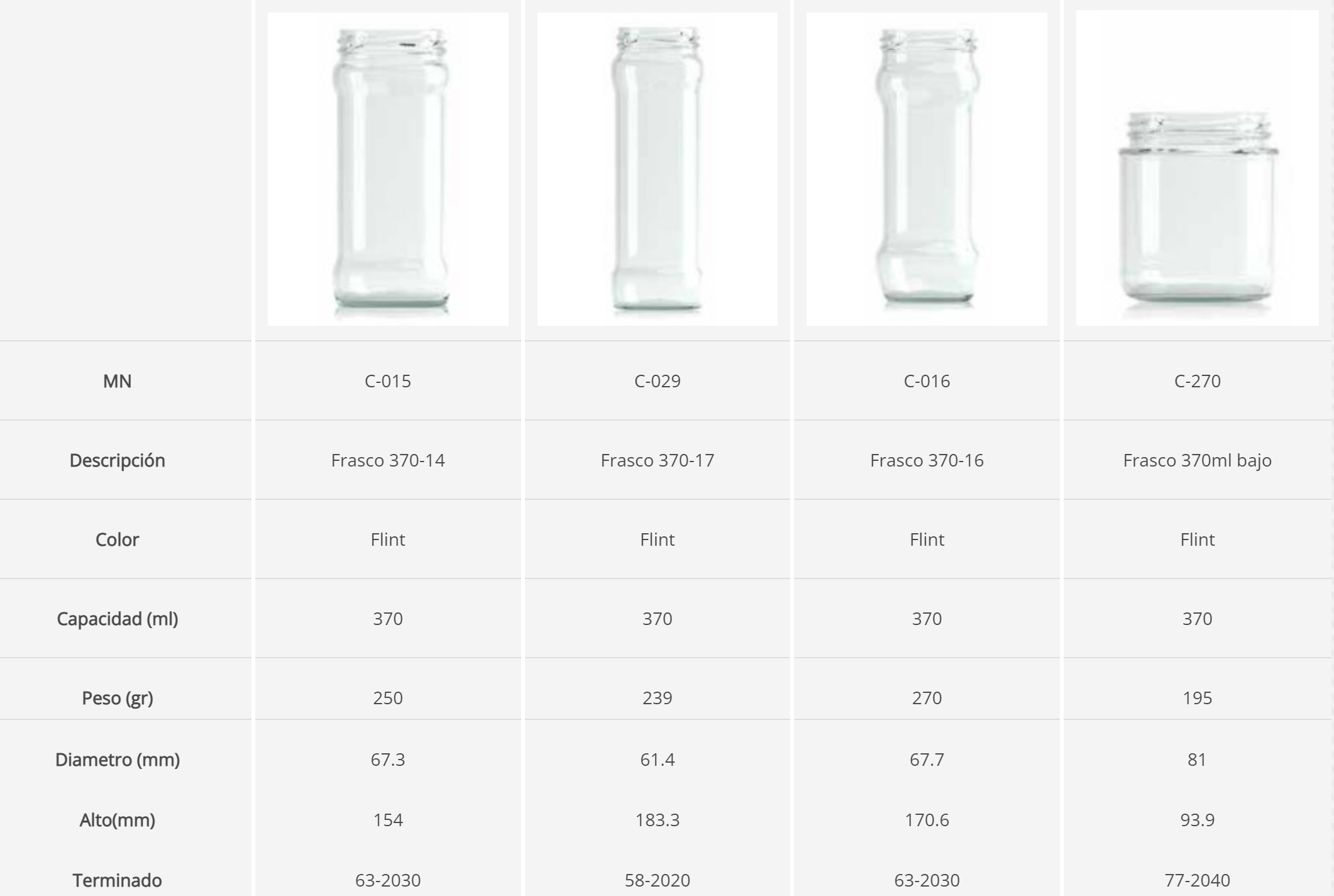Screen dimensions: 1334x896
Task: Click the Frasco 370-16 description
Action: pos(927,460)
